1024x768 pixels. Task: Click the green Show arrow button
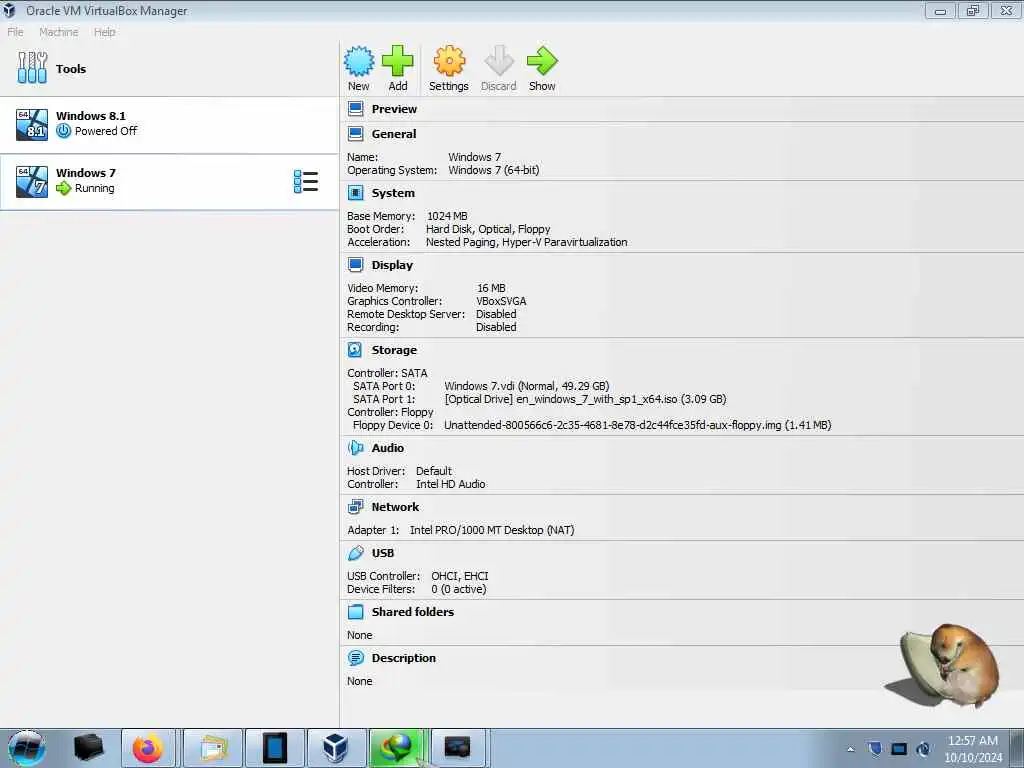[542, 62]
